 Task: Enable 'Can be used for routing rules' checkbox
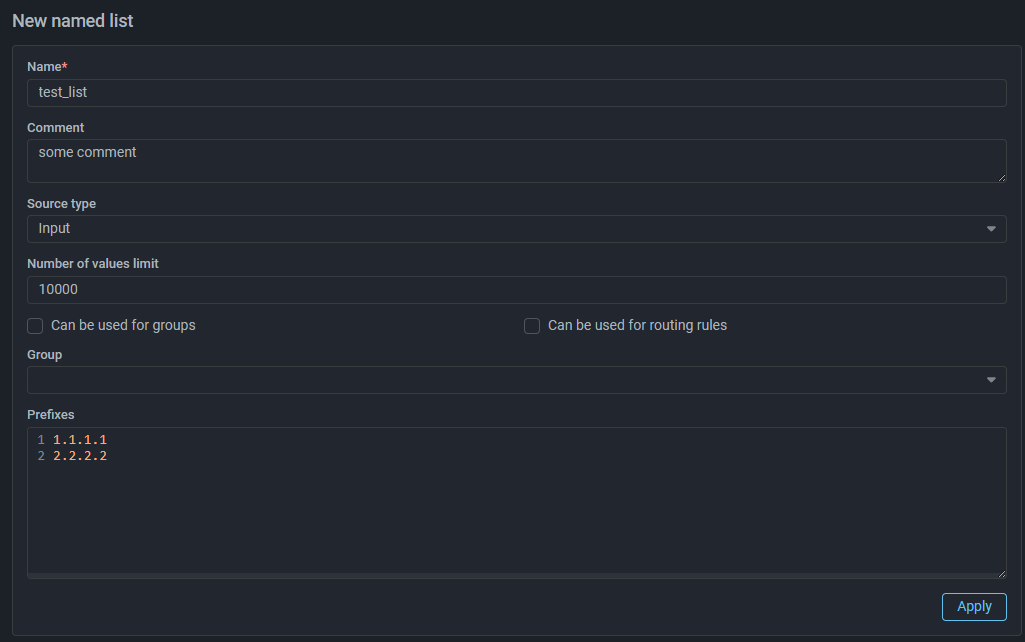(x=532, y=326)
